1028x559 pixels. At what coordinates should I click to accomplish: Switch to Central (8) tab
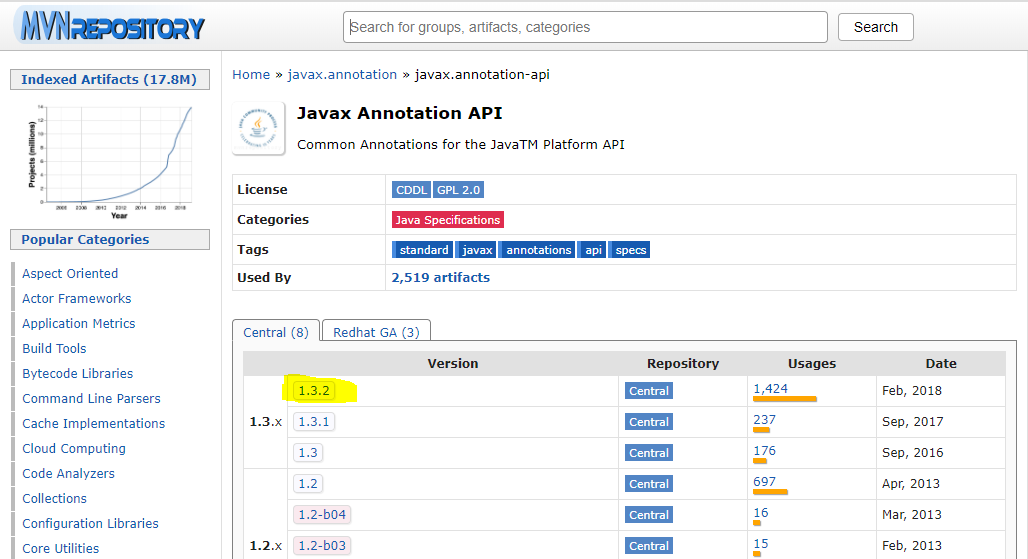click(276, 332)
